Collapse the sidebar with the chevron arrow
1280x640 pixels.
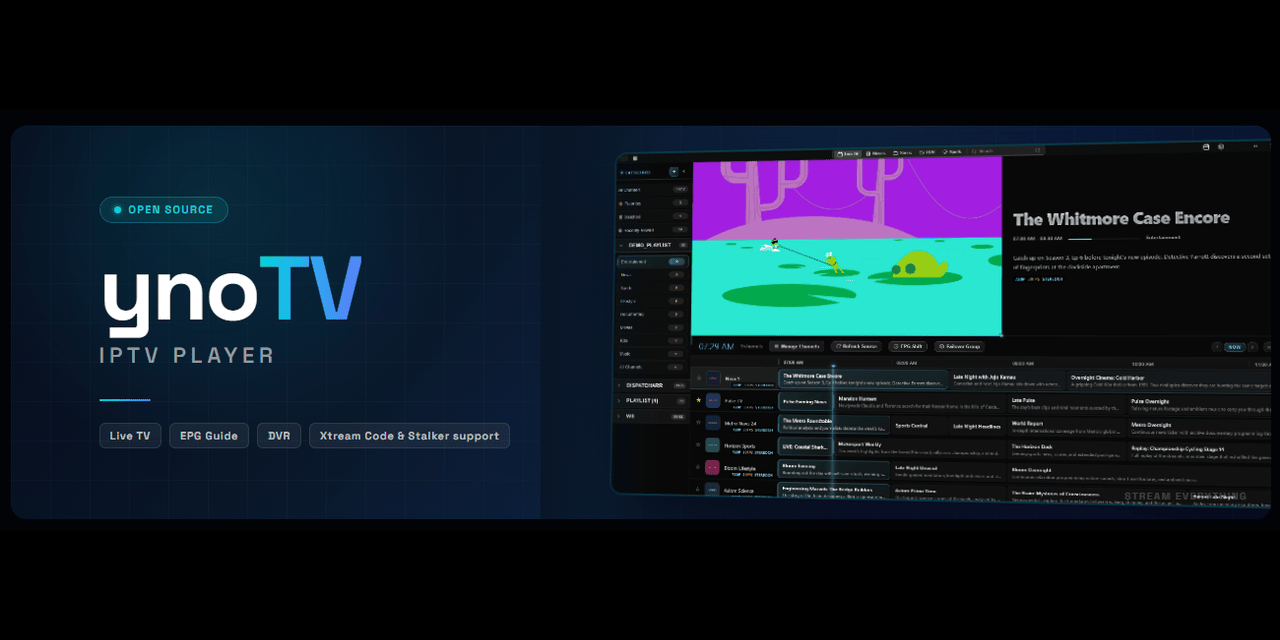684,172
